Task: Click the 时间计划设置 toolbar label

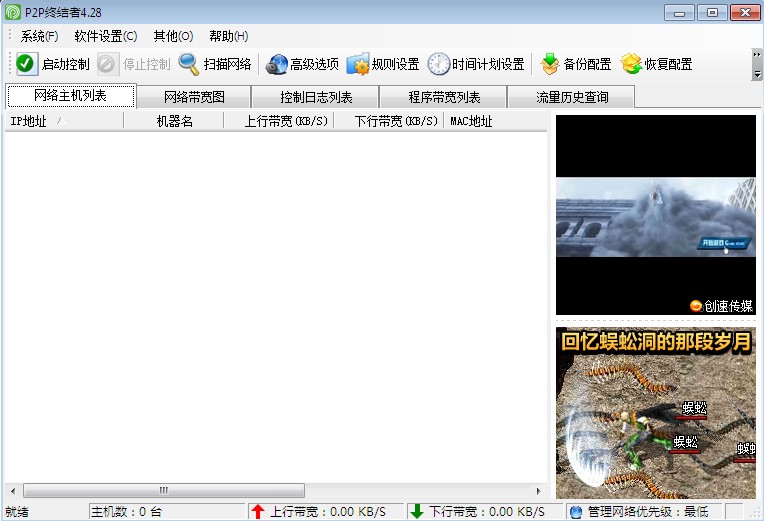Action: [488, 64]
